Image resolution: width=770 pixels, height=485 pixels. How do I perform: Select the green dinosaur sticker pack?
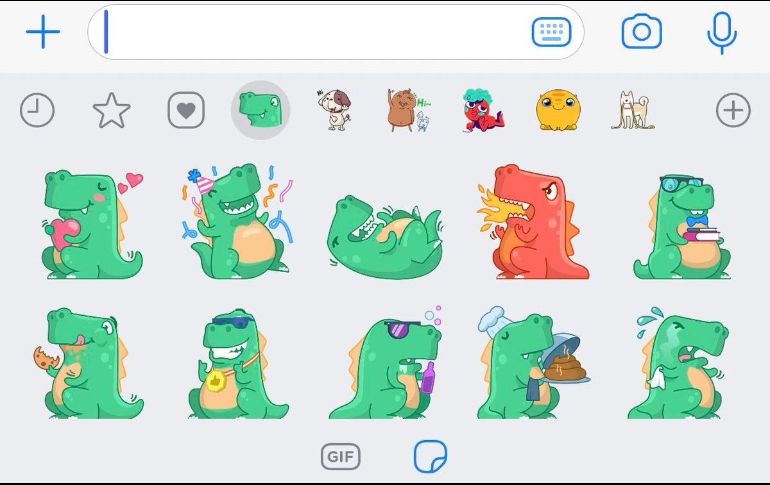[260, 110]
